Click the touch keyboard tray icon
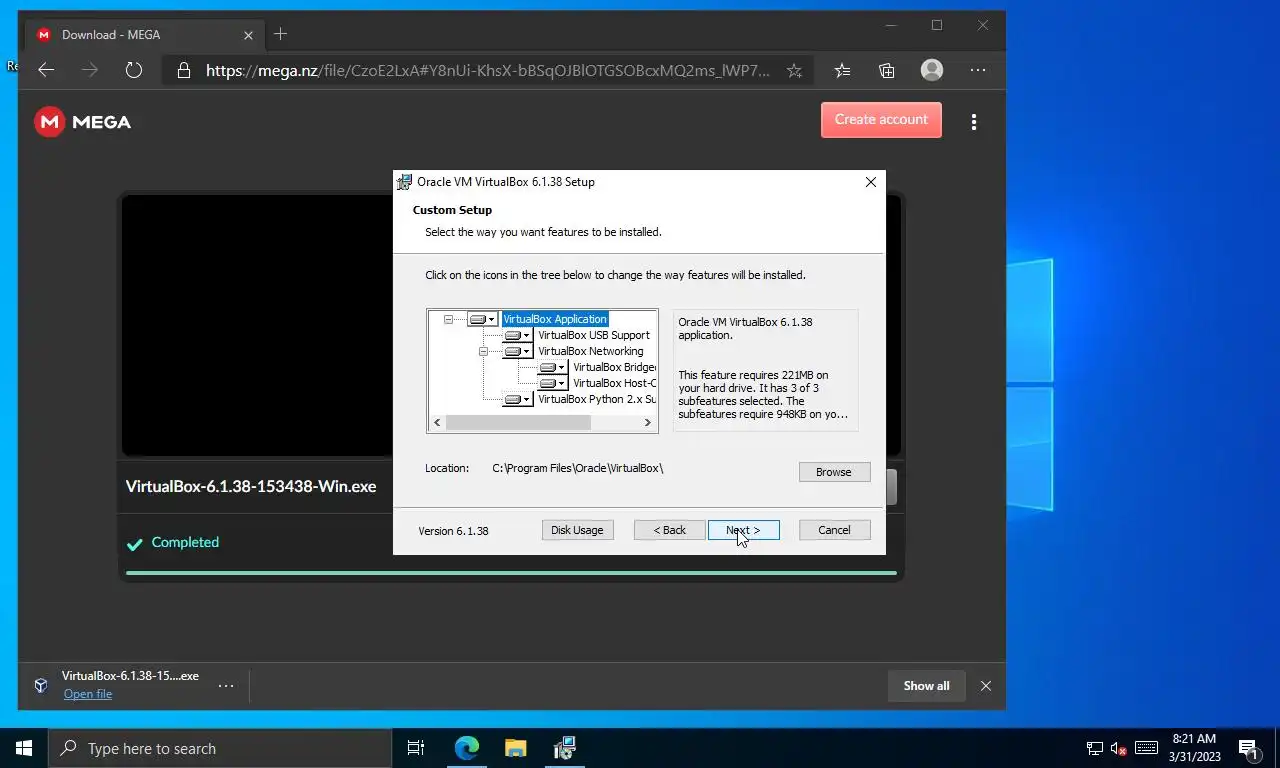This screenshot has width=1280, height=768. click(1147, 748)
